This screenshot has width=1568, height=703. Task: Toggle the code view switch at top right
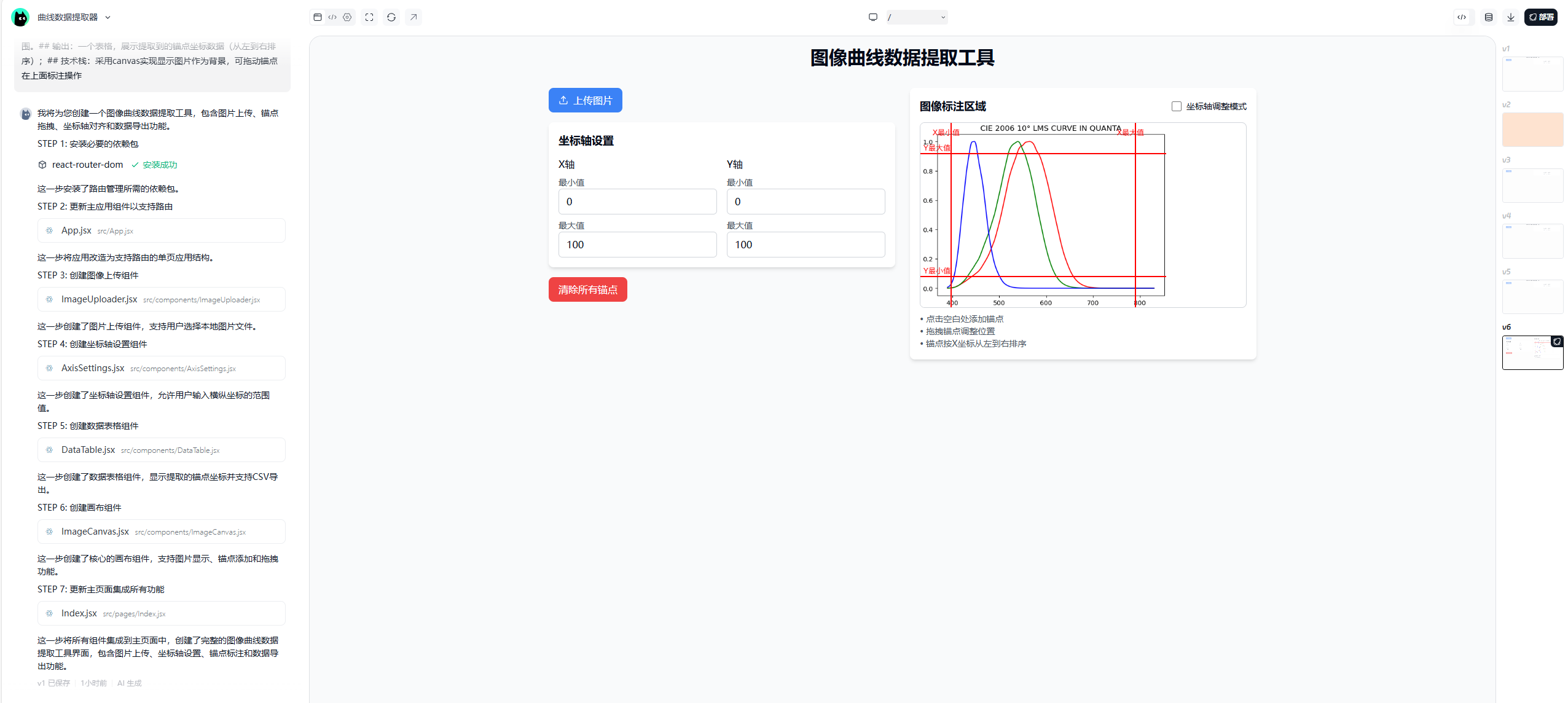pos(1462,17)
